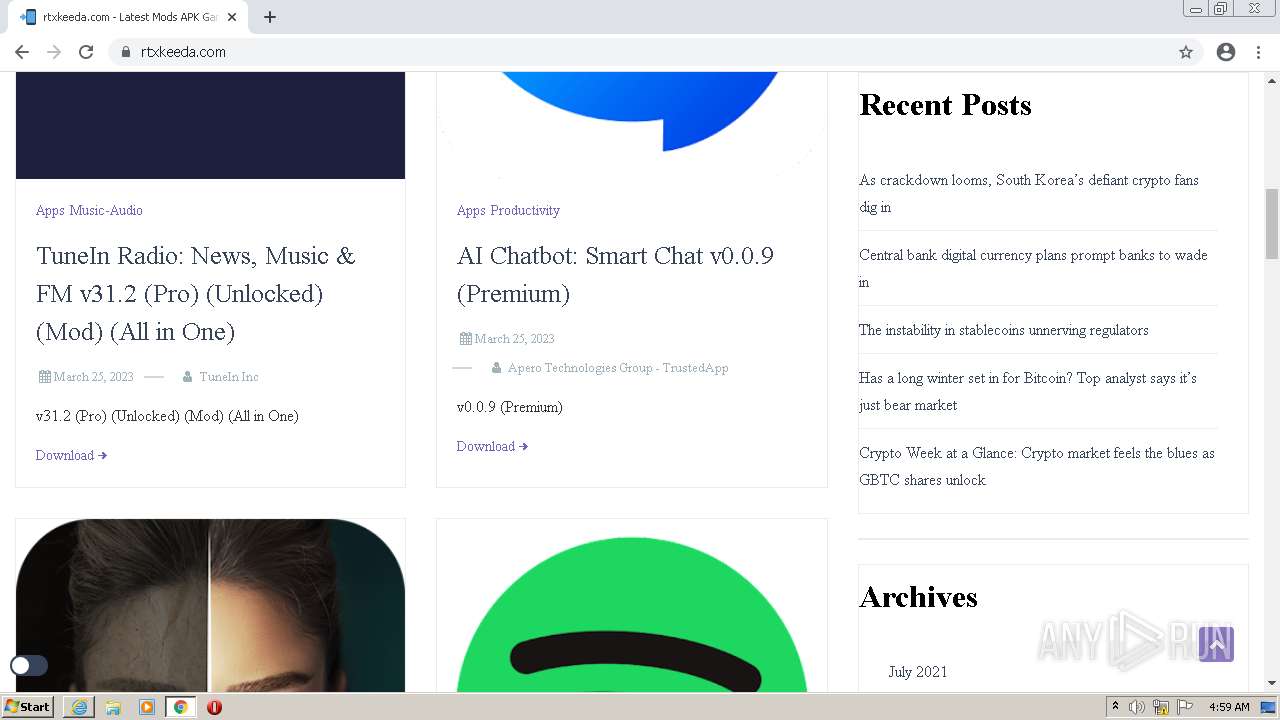Image resolution: width=1280 pixels, height=720 pixels.
Task: Click the calendar icon on TuneIn post
Action: click(45, 377)
